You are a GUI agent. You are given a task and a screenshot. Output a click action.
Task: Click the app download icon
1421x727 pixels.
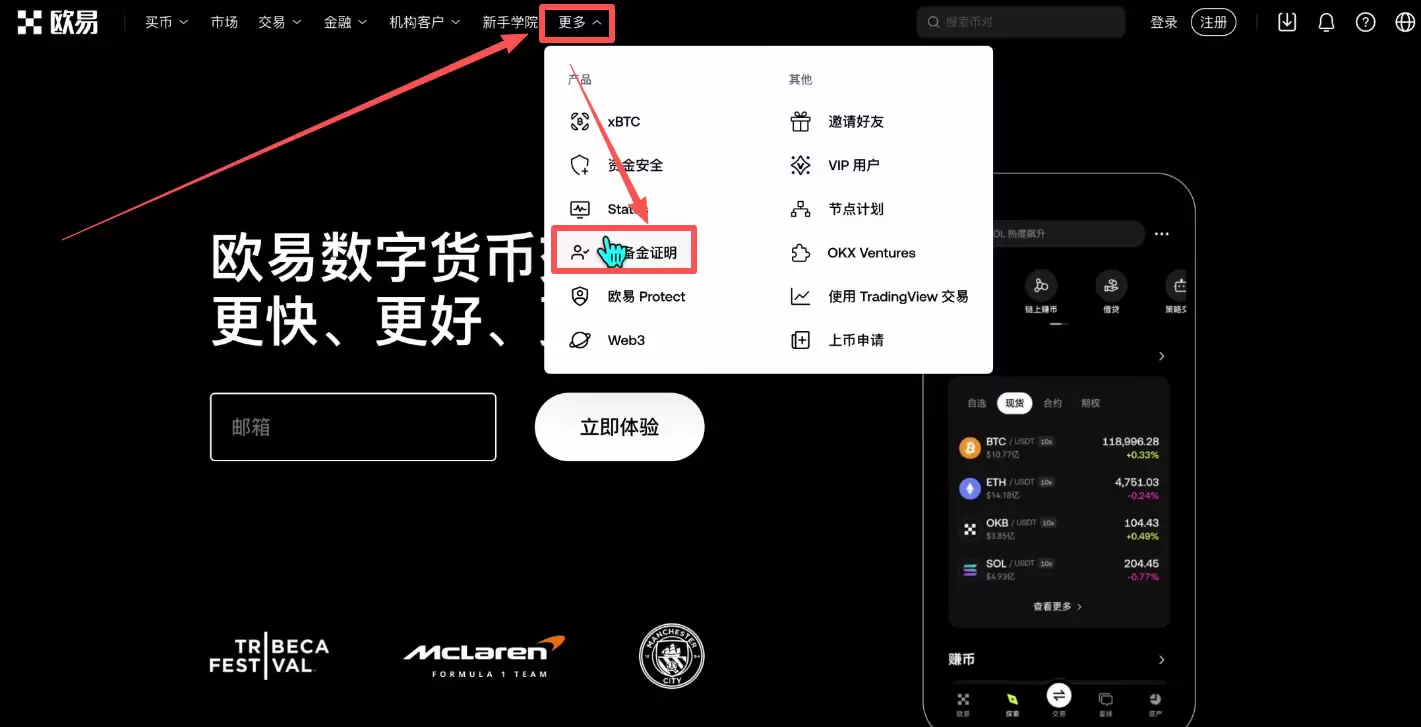1286,21
